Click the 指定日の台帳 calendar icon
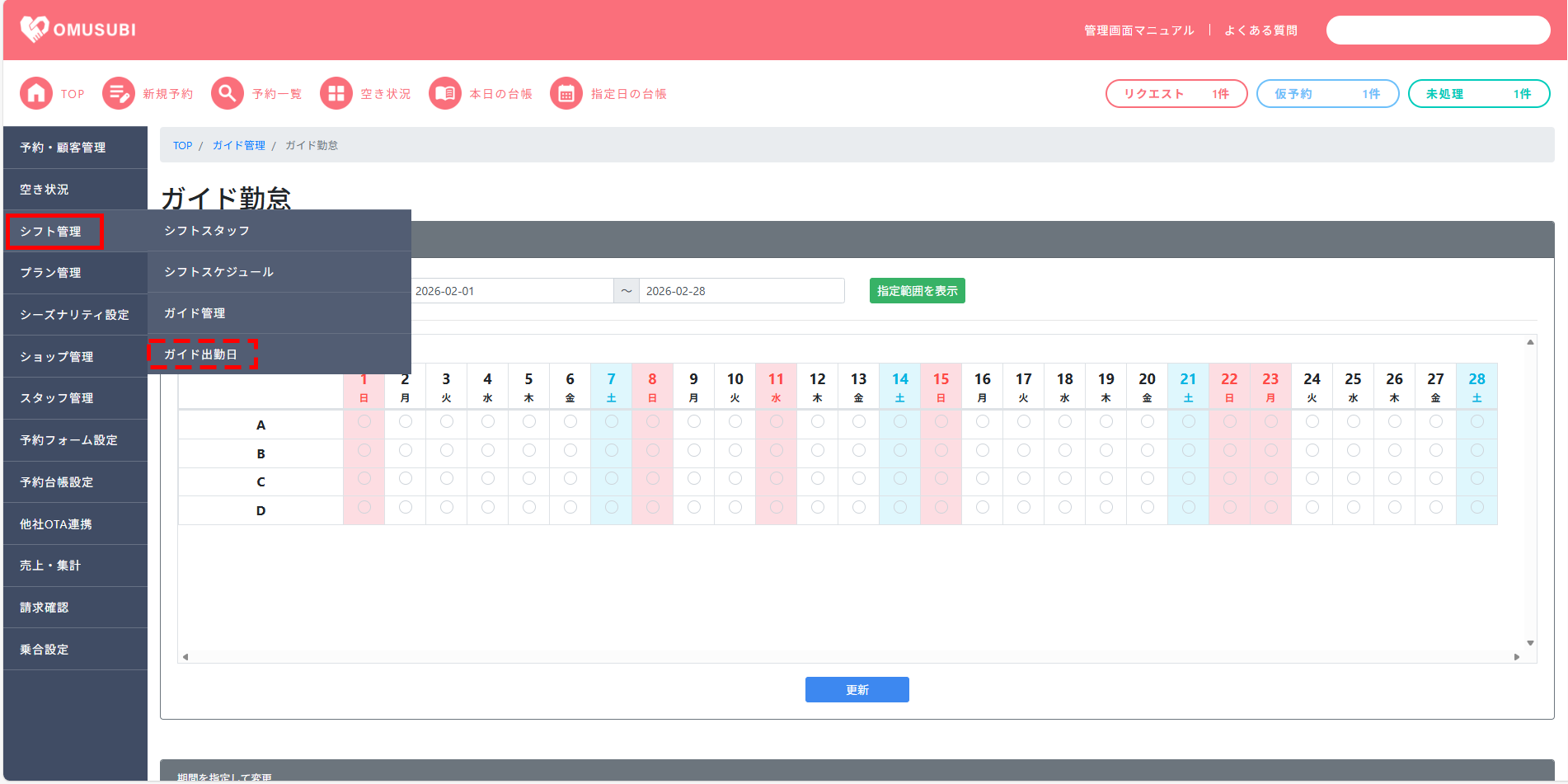 click(x=566, y=94)
